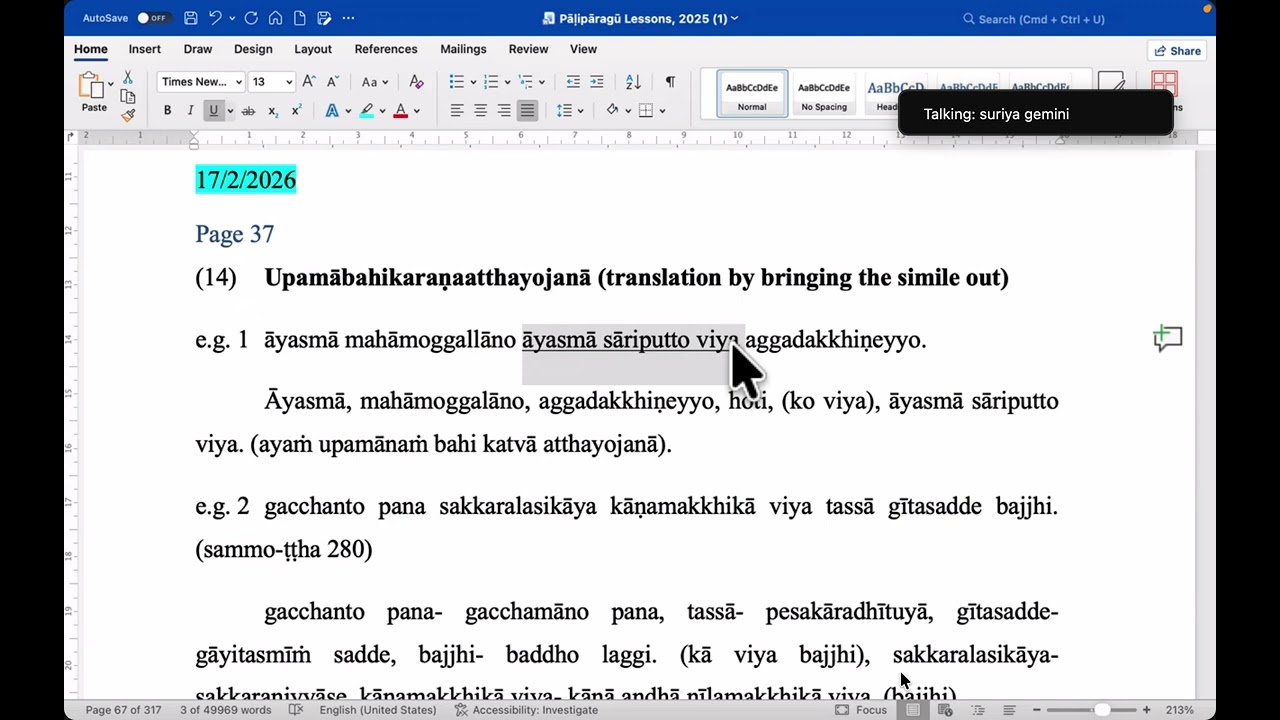This screenshot has width=1280, height=720.
Task: Toggle Focus mode in status bar
Action: 861,710
